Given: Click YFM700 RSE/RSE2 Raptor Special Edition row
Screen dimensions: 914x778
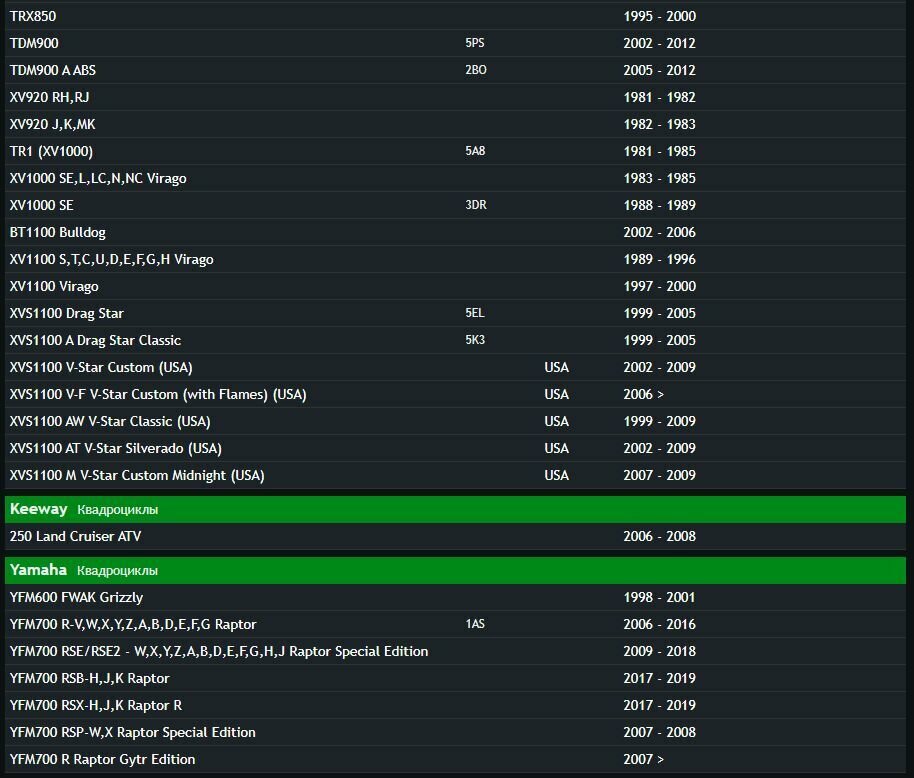Looking at the screenshot, I should click(455, 652).
